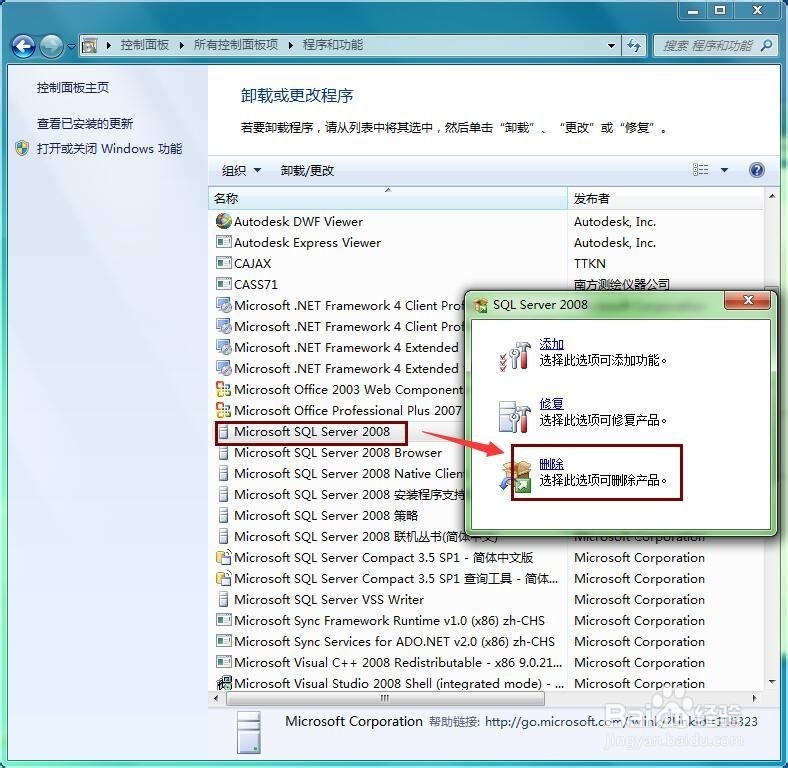This screenshot has width=788, height=768.
Task: Expand the arrow after 所有控制面板项 breadcrumb
Action: point(290,45)
